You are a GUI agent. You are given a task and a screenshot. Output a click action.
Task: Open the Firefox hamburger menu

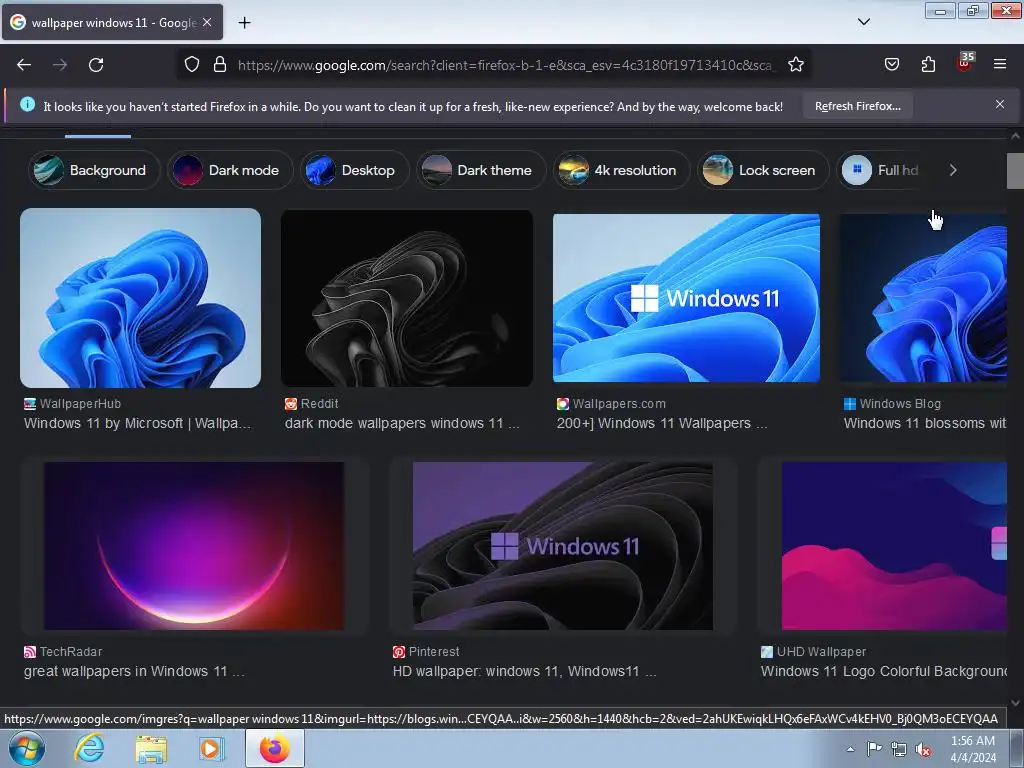[x=1000, y=64]
